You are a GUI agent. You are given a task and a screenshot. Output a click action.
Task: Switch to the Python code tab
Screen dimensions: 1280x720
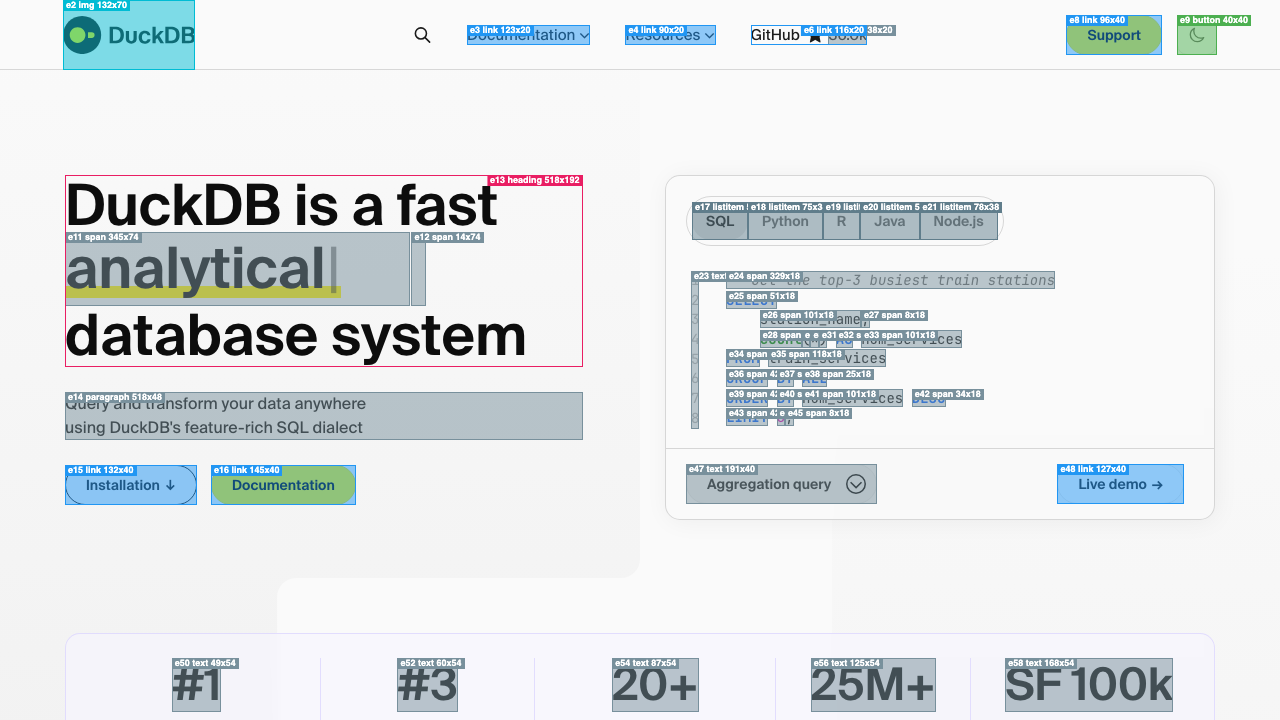[x=785, y=222]
